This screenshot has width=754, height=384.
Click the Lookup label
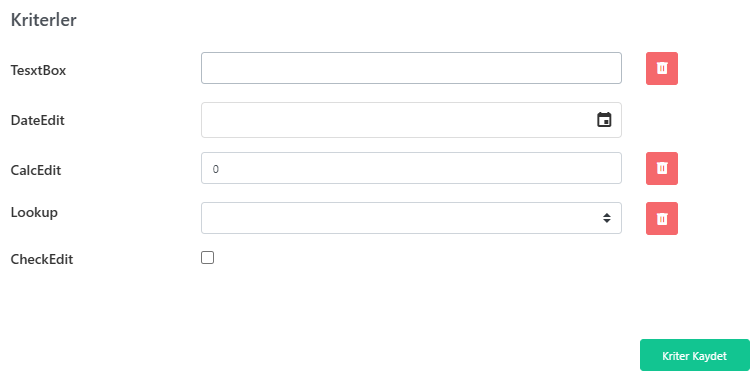click(x=34, y=212)
